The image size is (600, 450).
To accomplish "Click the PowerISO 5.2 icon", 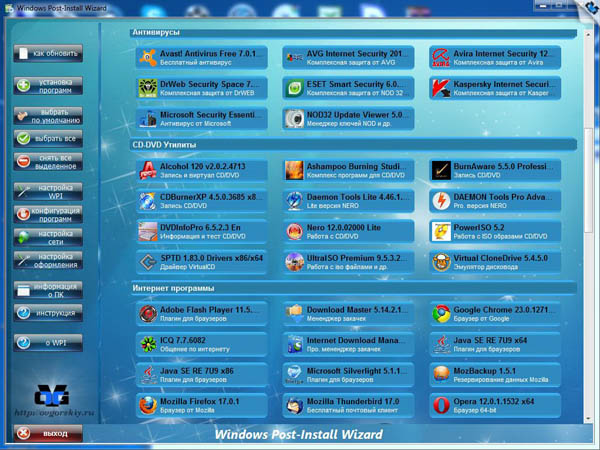I will pyautogui.click(x=441, y=232).
